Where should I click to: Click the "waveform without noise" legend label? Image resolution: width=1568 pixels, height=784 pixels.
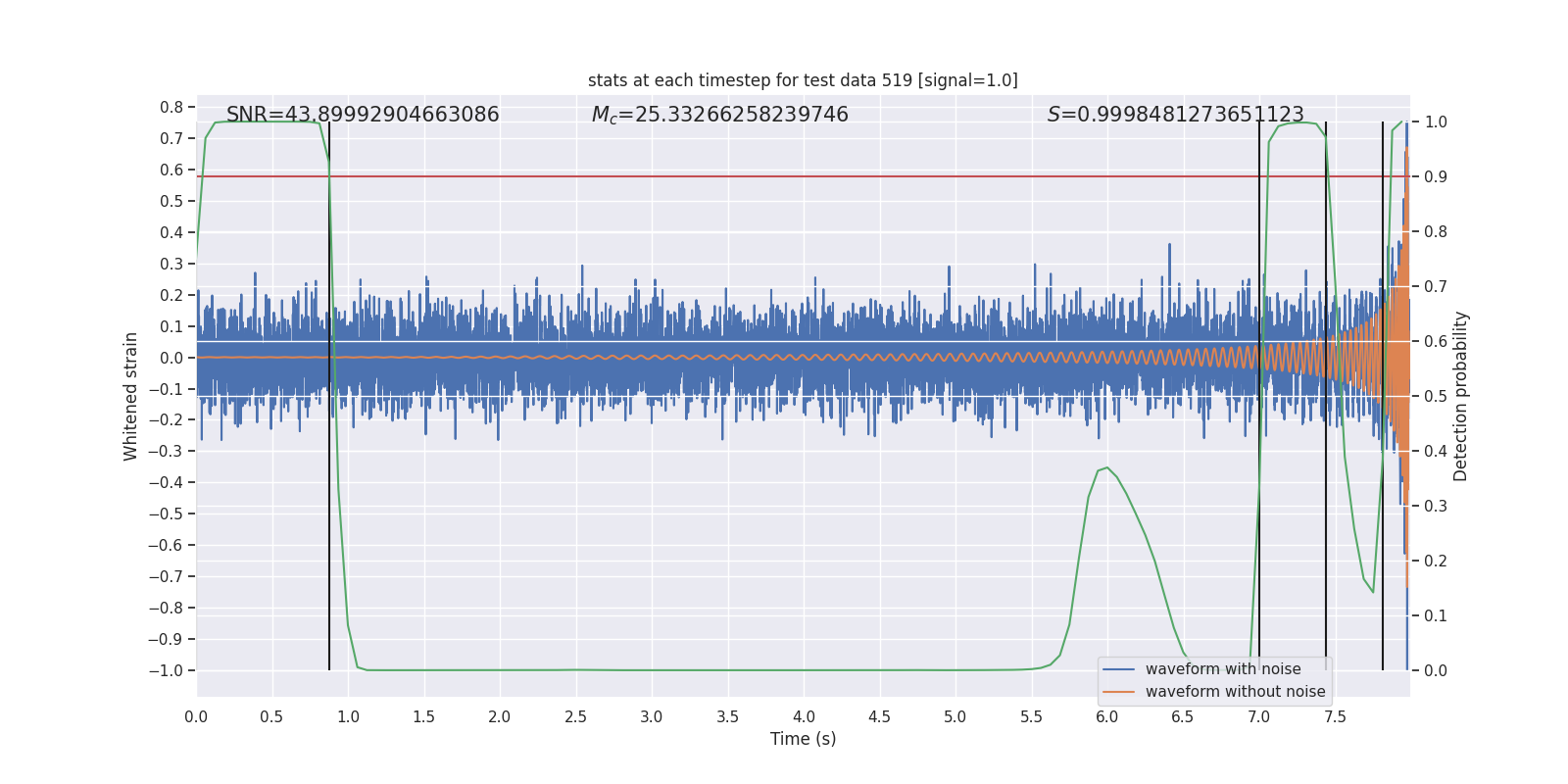pyautogui.click(x=1235, y=692)
